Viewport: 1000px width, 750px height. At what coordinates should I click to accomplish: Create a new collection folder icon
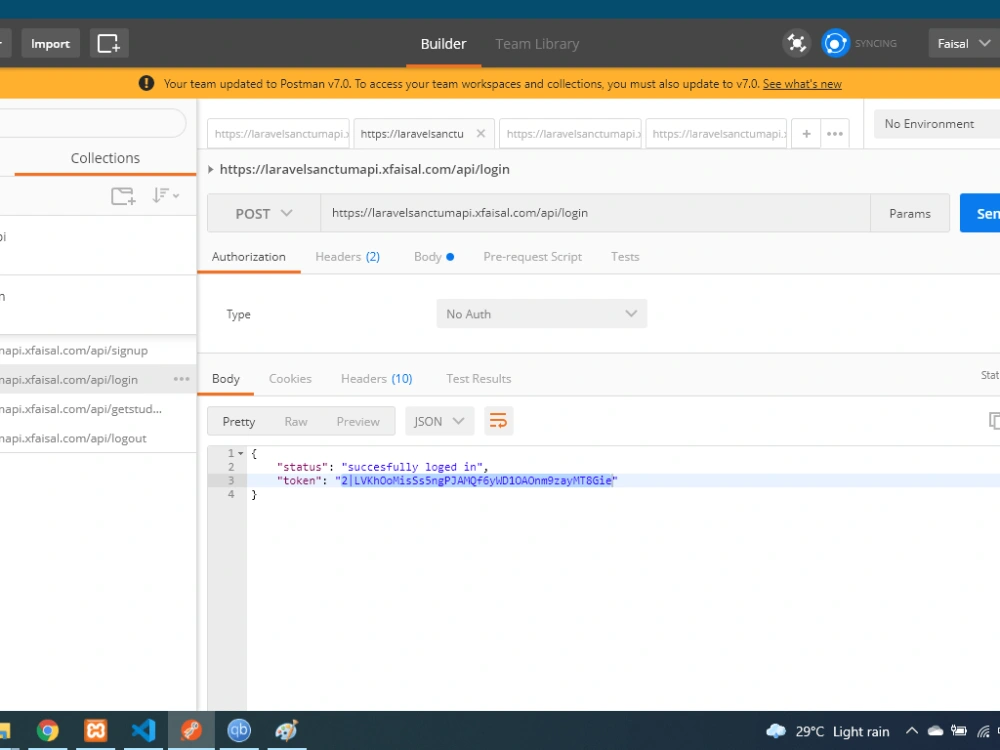123,195
